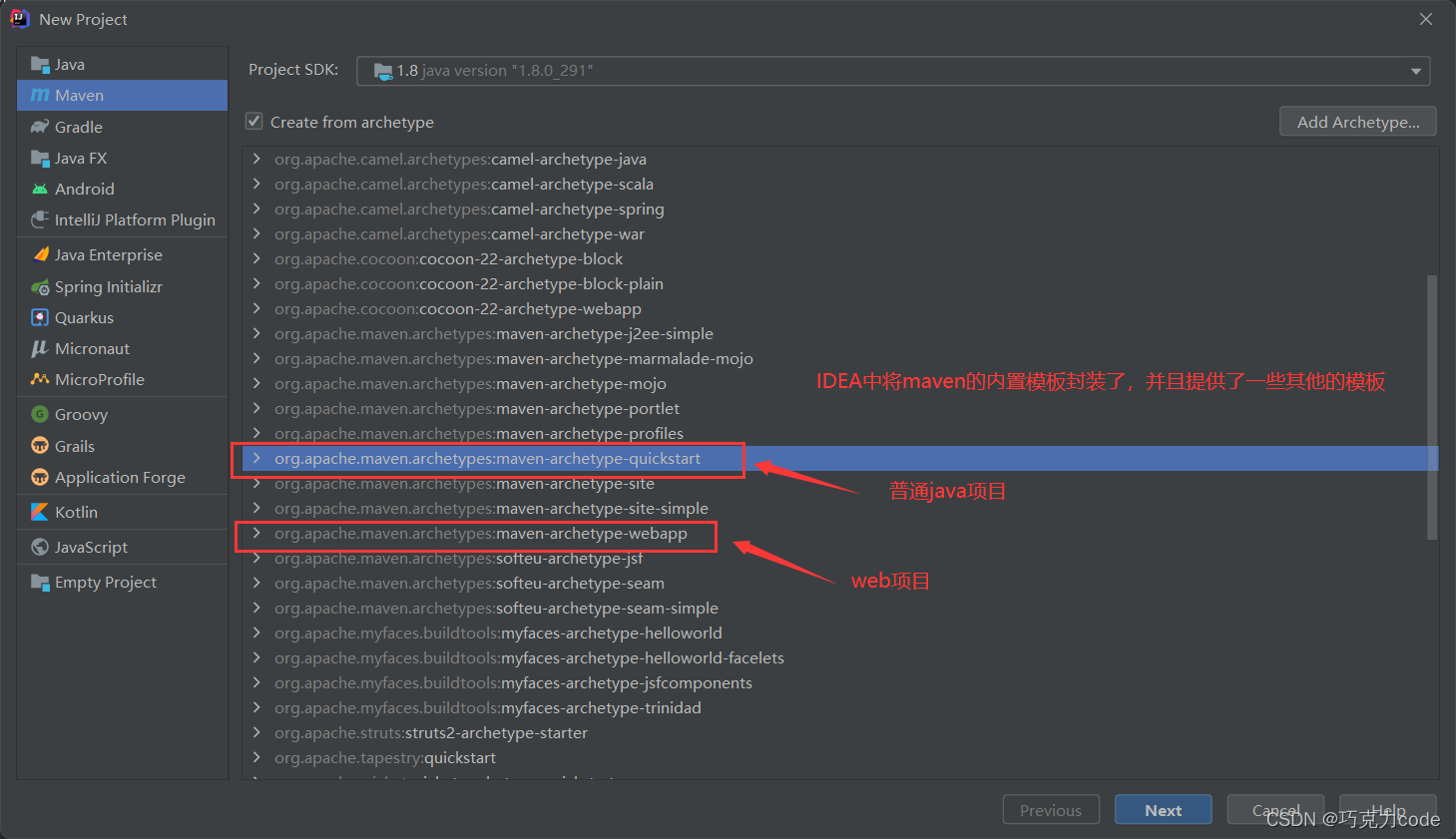Click the SDK folder icon in combo box

click(382, 71)
